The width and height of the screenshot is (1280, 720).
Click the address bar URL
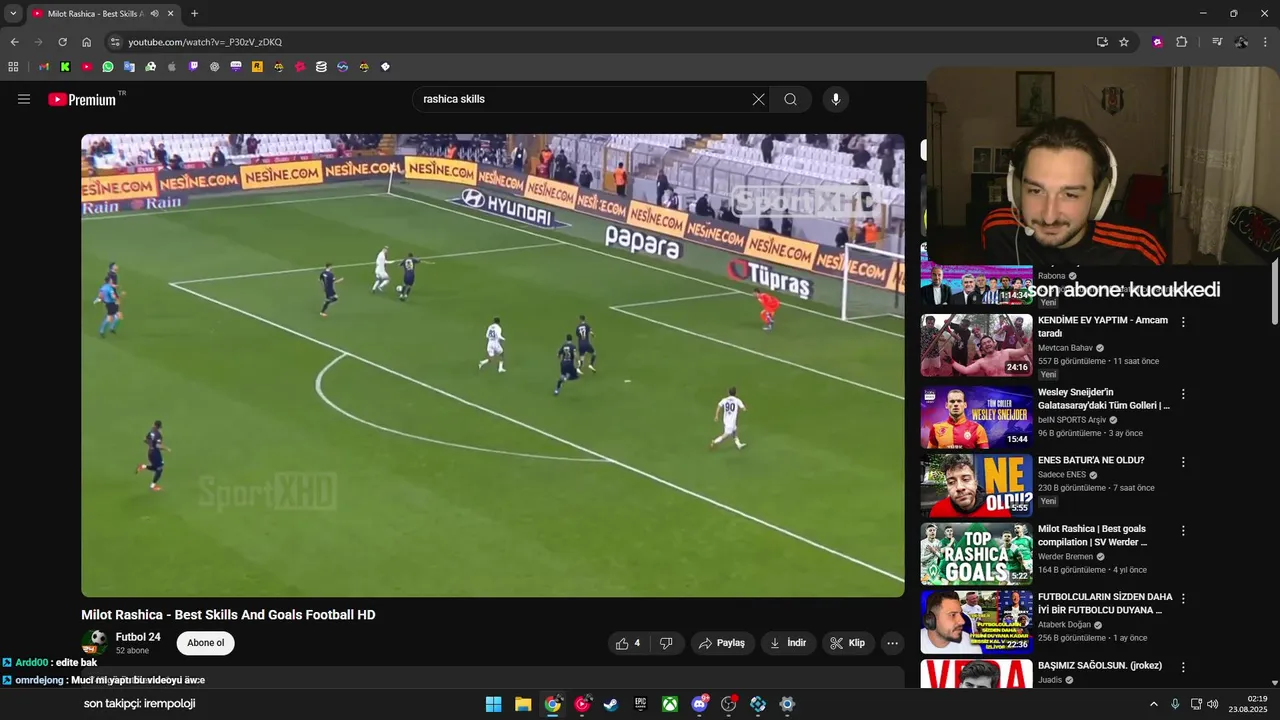205,42
